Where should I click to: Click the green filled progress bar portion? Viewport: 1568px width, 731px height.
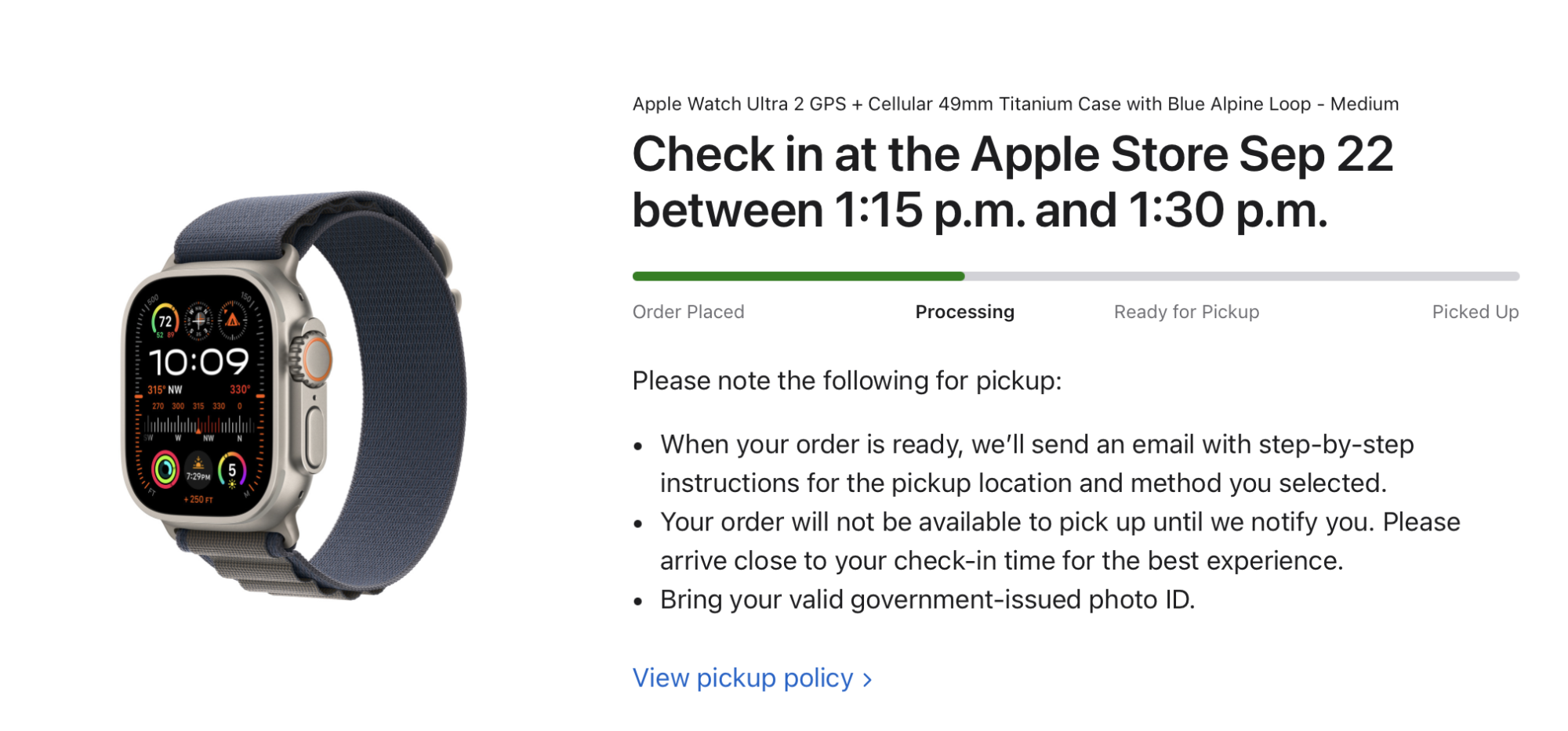[x=798, y=276]
